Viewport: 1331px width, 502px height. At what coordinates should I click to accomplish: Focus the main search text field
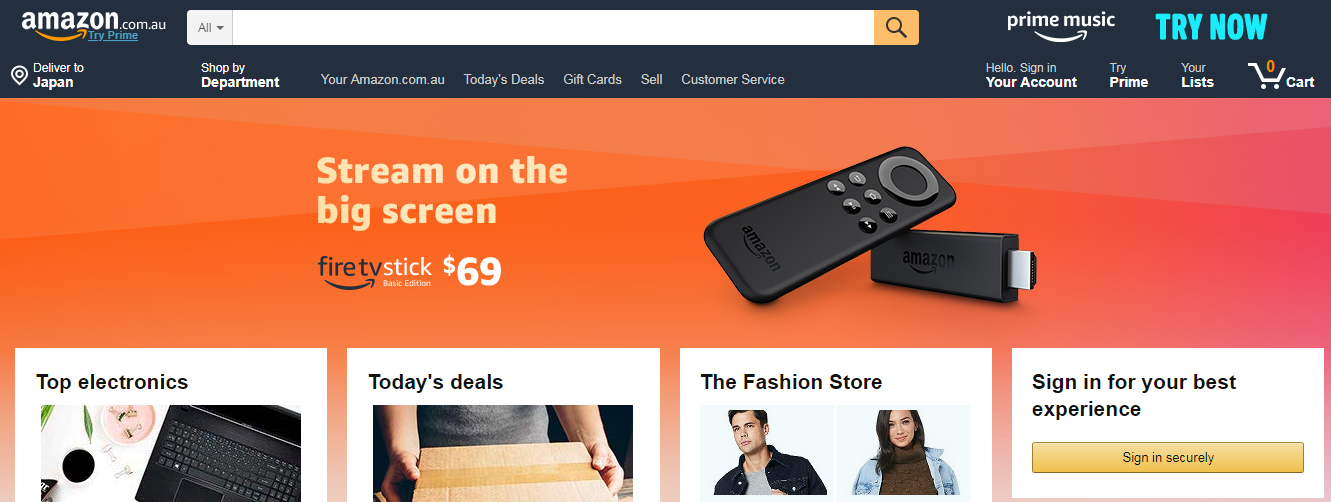553,28
